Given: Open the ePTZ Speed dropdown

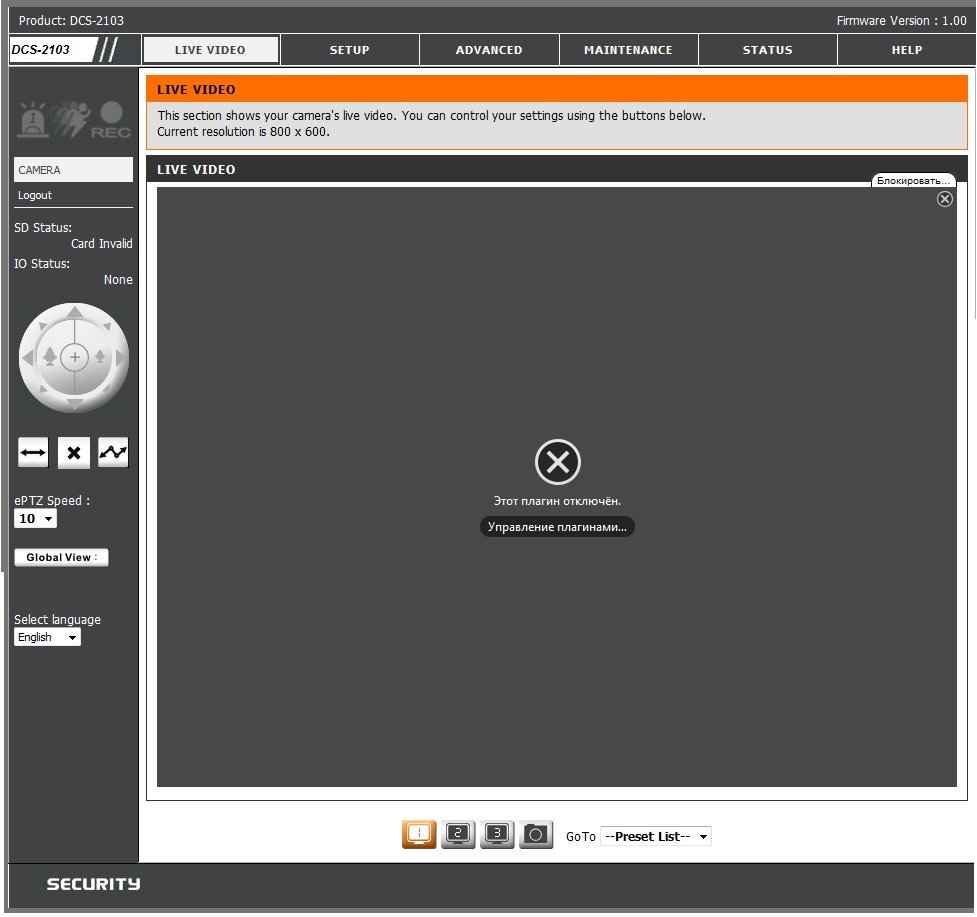Looking at the screenshot, I should (x=36, y=519).
